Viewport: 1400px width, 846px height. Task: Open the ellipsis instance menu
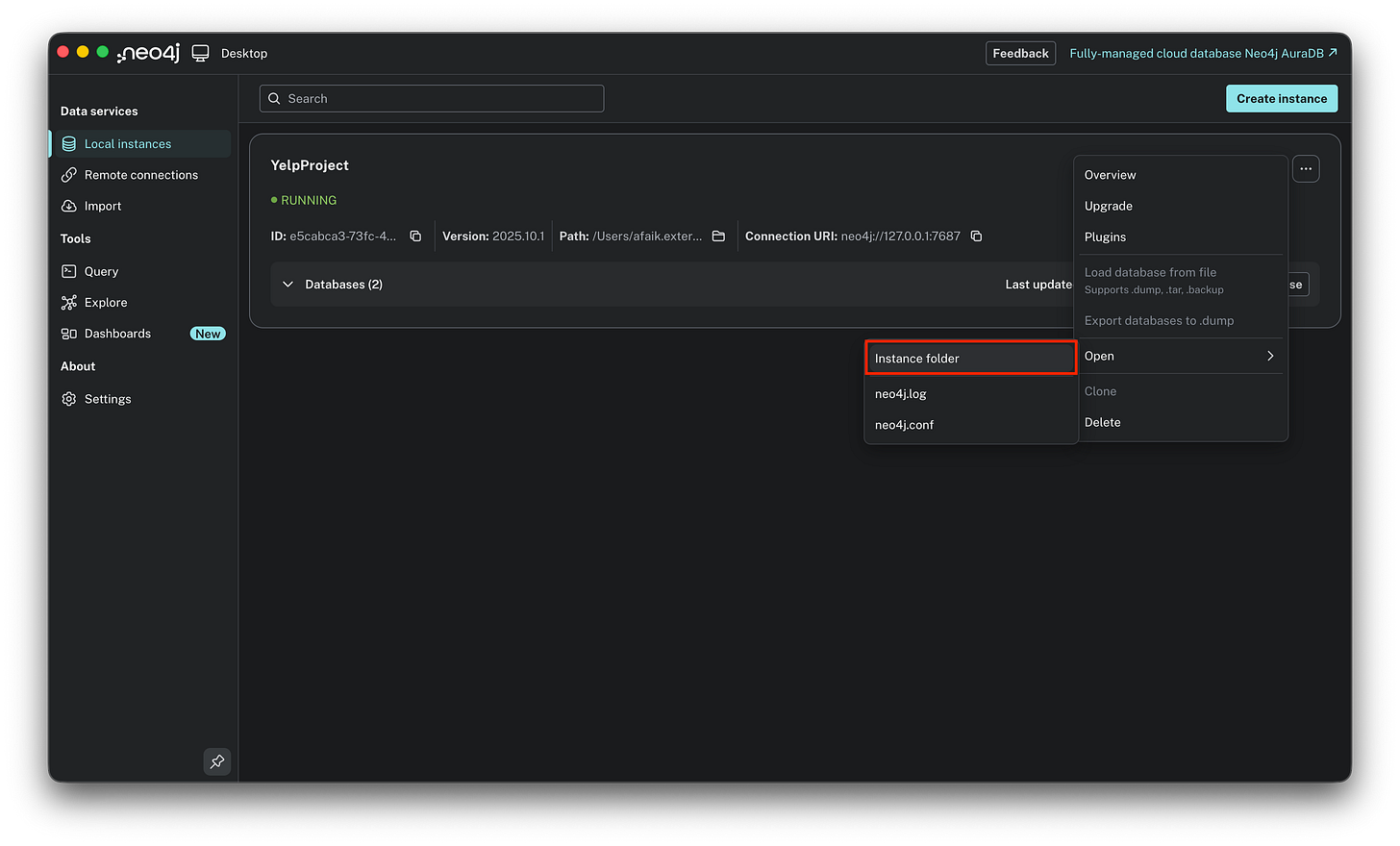point(1305,168)
